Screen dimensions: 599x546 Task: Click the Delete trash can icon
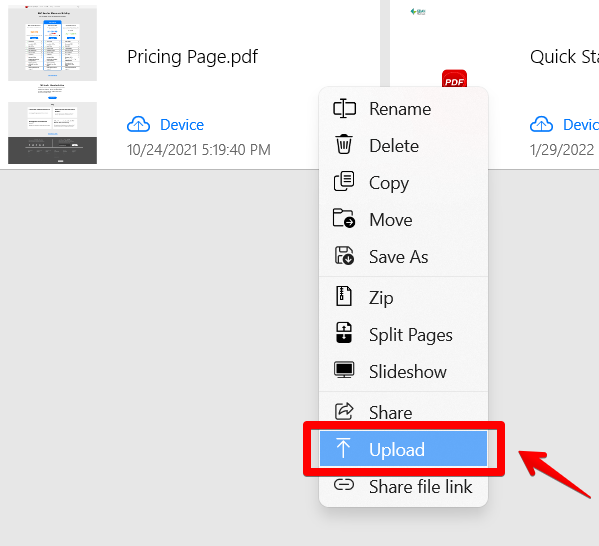[344, 145]
